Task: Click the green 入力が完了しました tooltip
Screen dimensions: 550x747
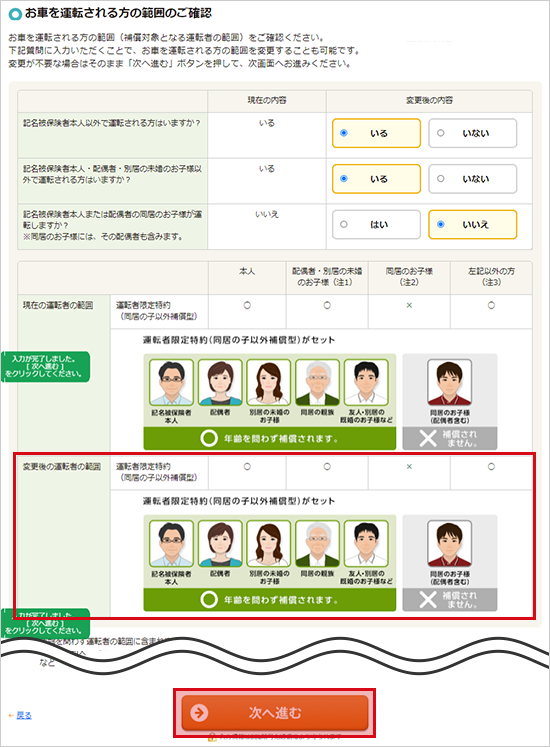Action: pyautogui.click(x=45, y=366)
